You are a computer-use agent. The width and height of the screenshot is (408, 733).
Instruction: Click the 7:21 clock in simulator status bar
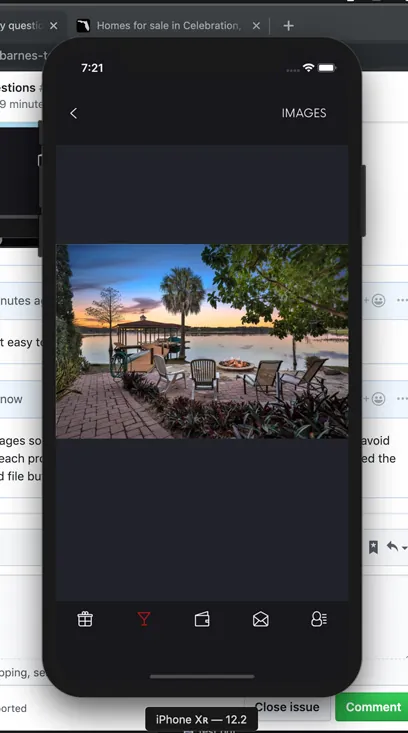coord(92,68)
